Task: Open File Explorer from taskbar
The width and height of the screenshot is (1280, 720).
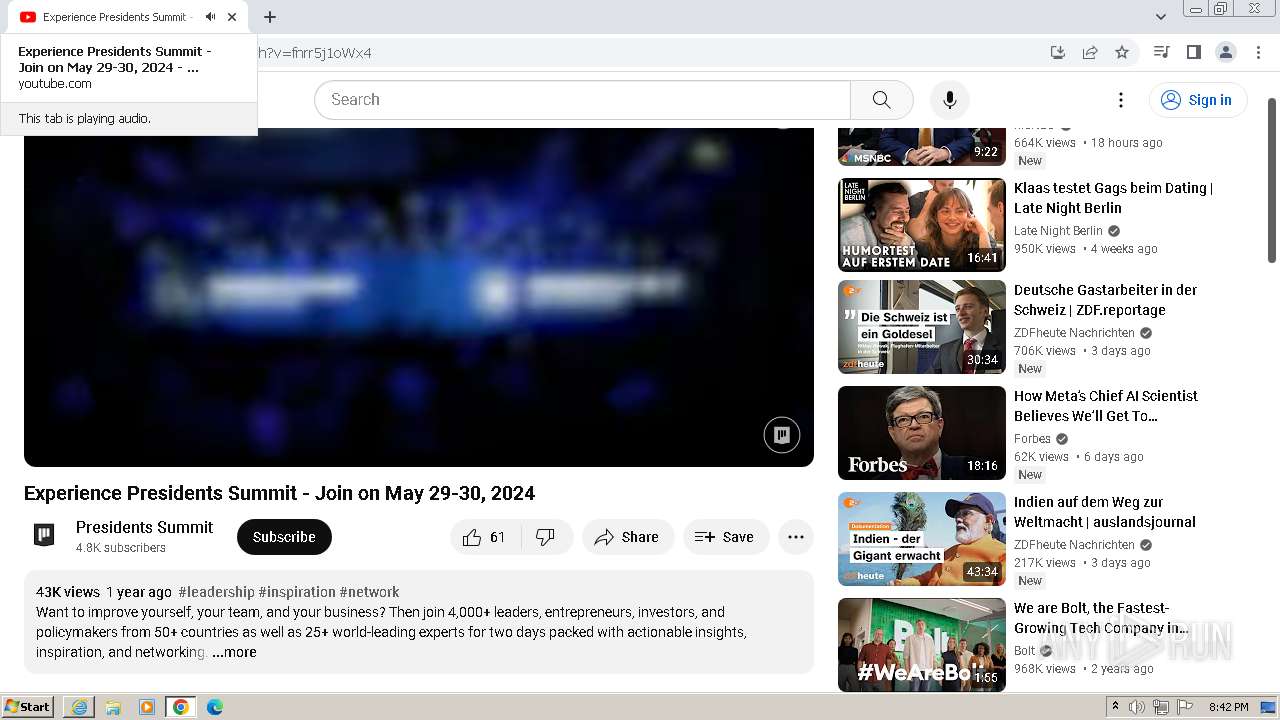Action: [113, 707]
